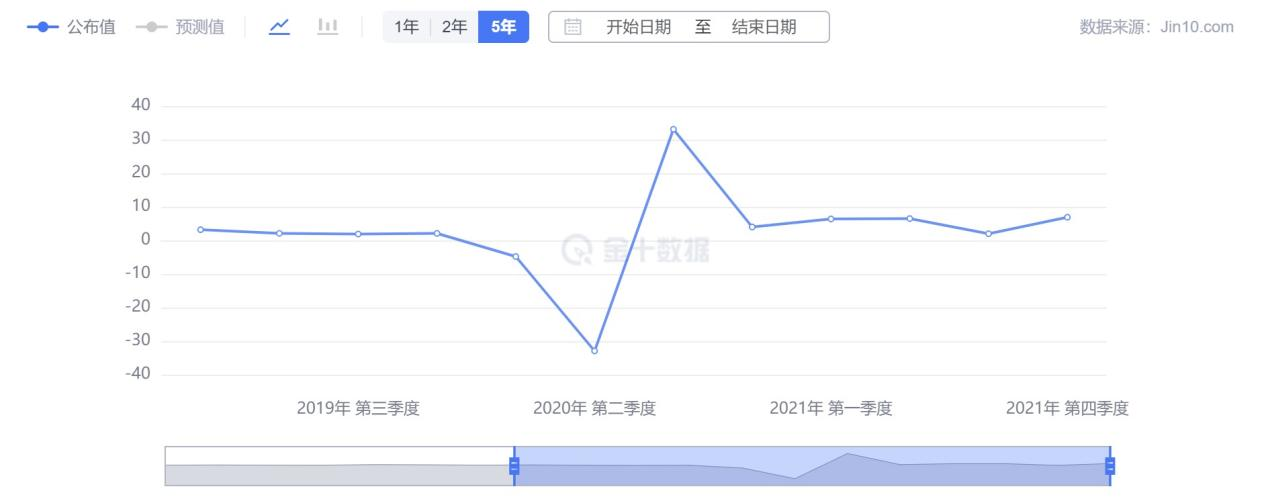Click the peak data point above 30
Viewport: 1268px width, 501px height.
coord(673,129)
